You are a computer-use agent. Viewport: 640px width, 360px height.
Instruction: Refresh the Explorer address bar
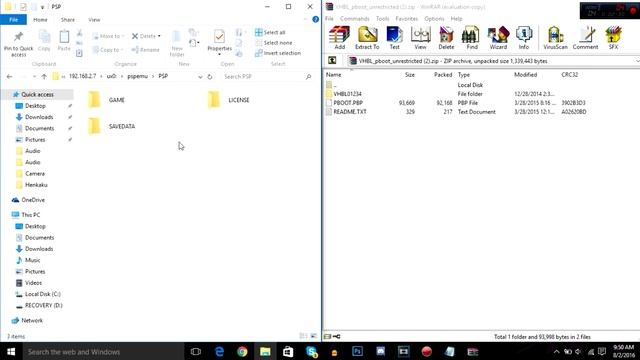(x=209, y=76)
